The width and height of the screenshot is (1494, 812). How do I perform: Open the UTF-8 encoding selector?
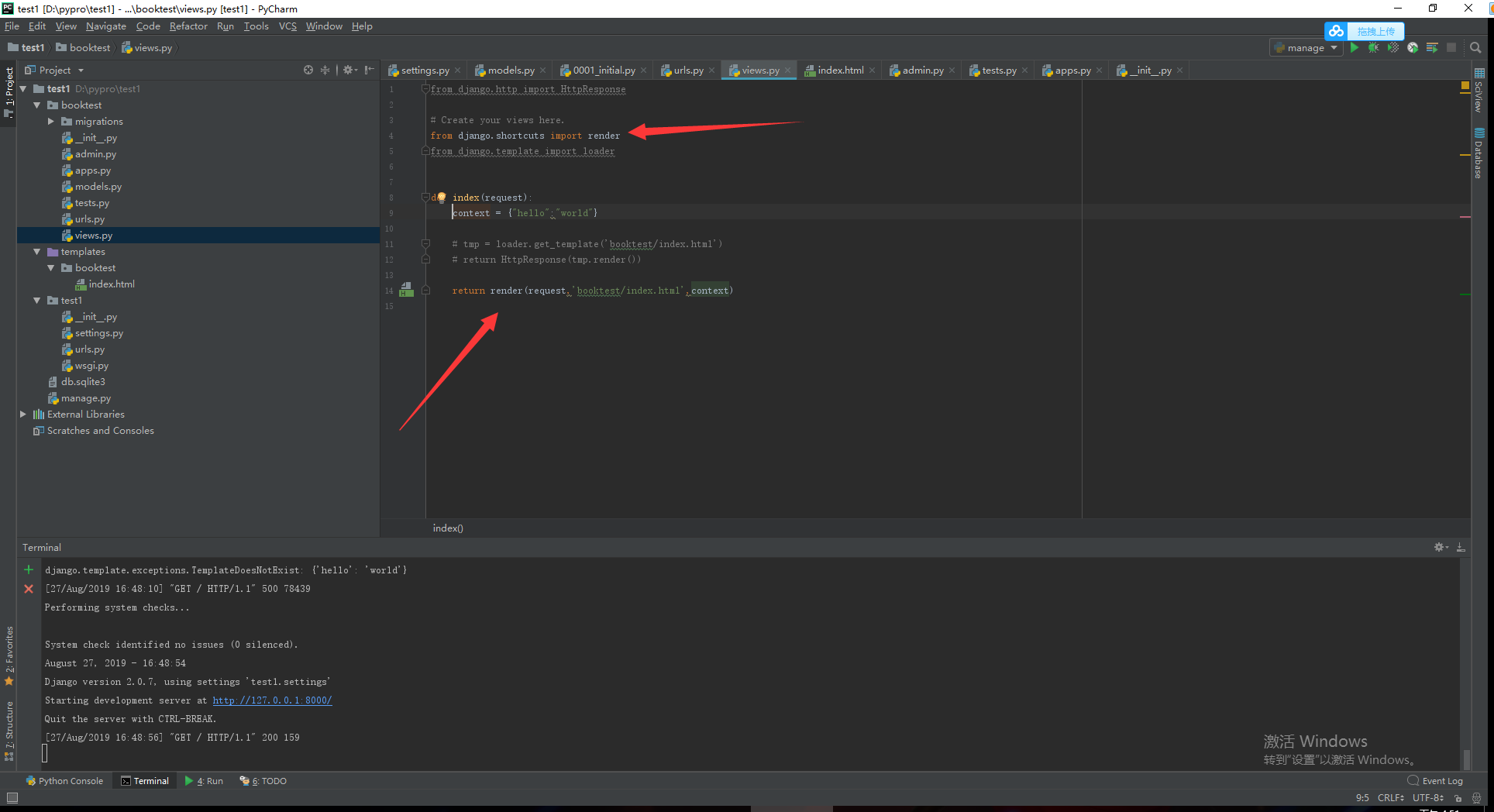pyautogui.click(x=1428, y=797)
